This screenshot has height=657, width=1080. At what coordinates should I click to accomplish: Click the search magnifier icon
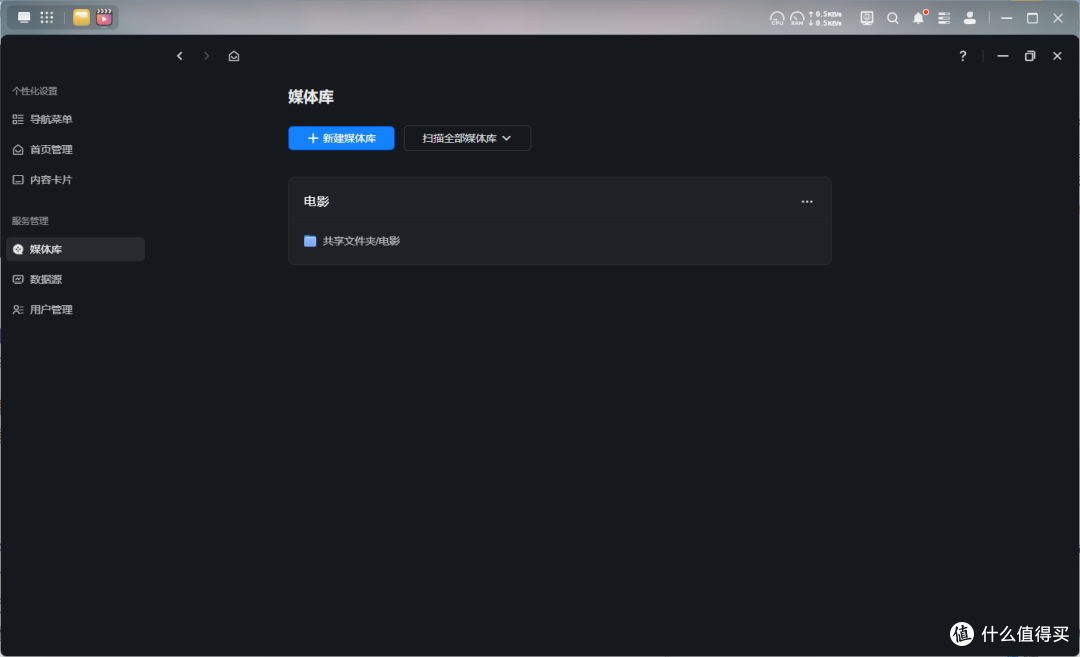pyautogui.click(x=893, y=19)
